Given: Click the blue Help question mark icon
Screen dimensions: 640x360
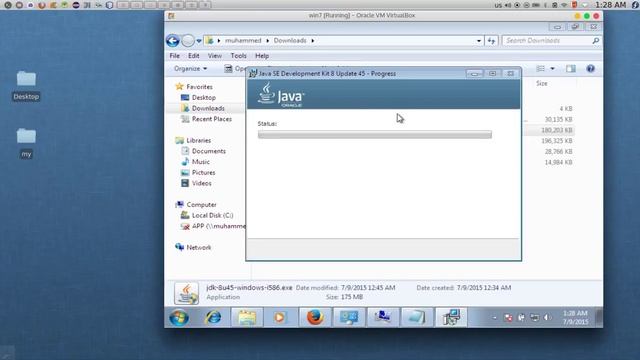Looking at the screenshot, I should point(590,69).
